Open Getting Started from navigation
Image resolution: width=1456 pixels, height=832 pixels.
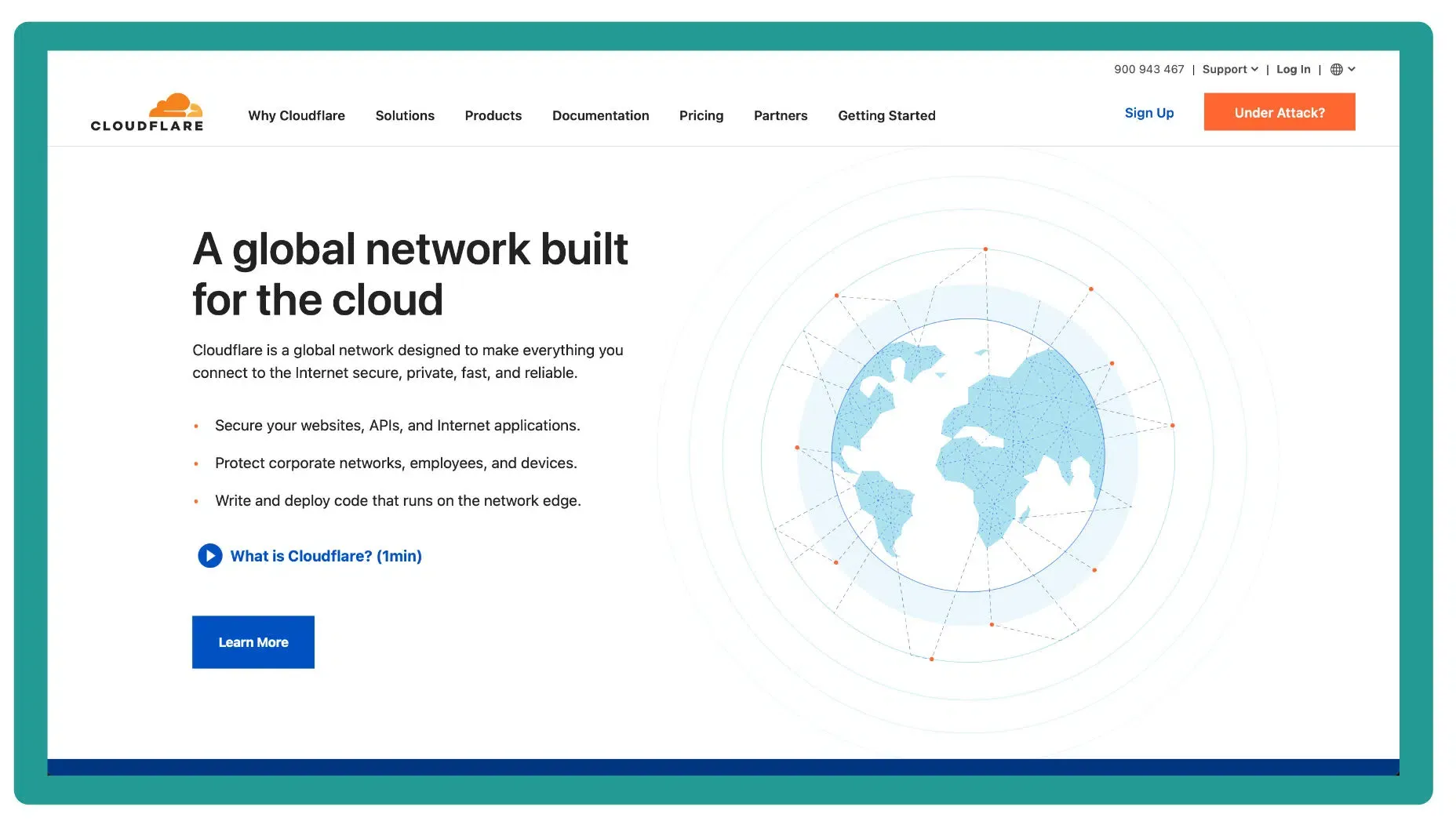point(886,115)
